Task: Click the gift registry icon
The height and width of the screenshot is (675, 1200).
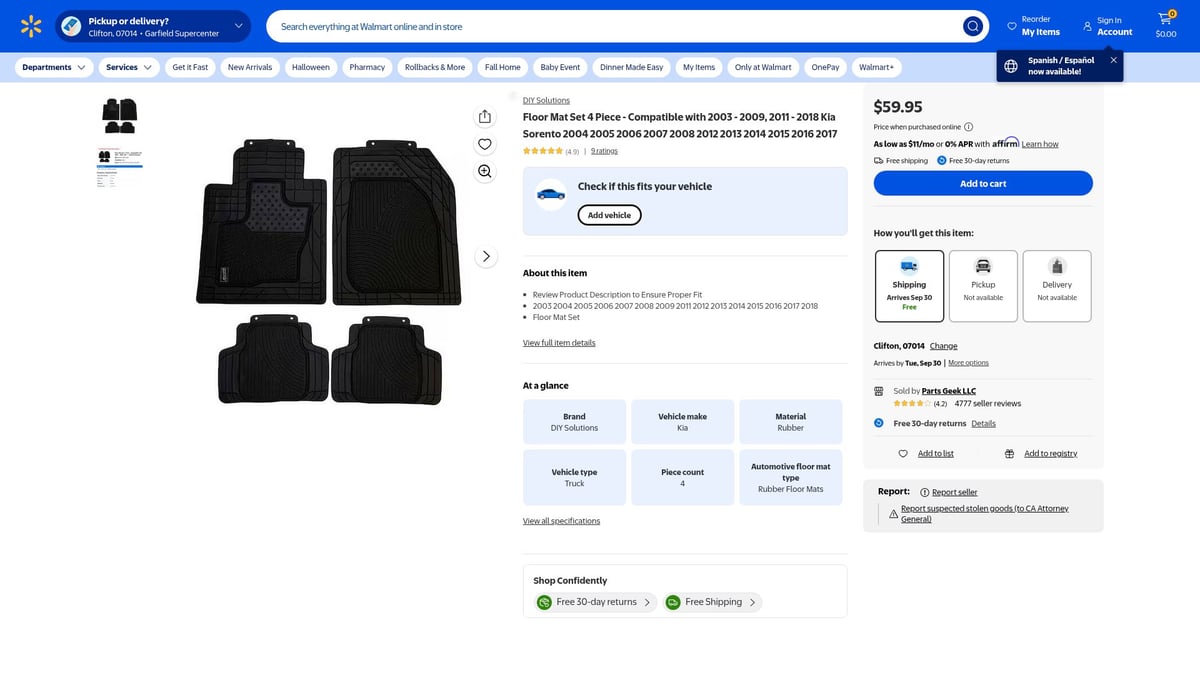Action: tap(1009, 454)
